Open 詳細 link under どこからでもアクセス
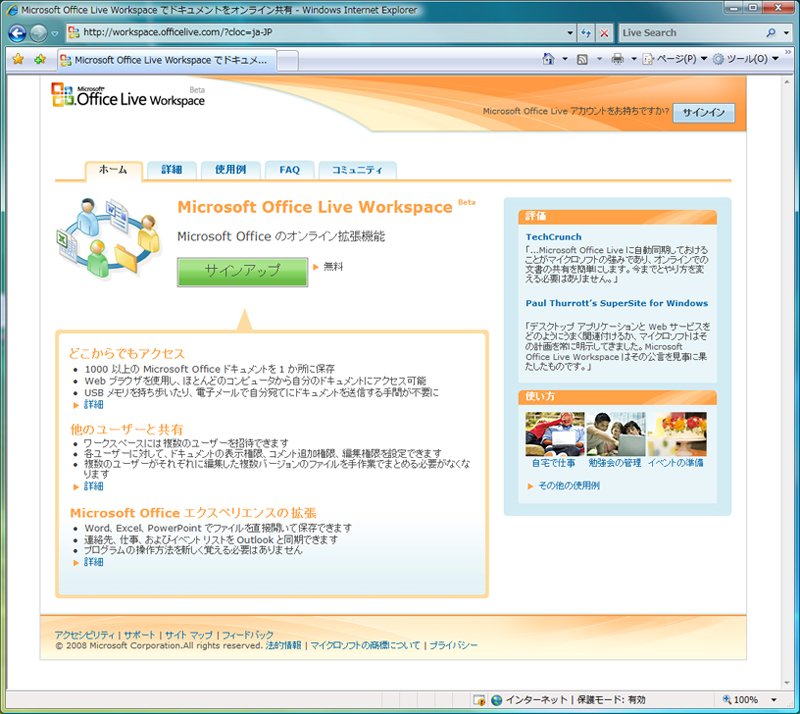Image resolution: width=800 pixels, height=714 pixels. pos(93,405)
